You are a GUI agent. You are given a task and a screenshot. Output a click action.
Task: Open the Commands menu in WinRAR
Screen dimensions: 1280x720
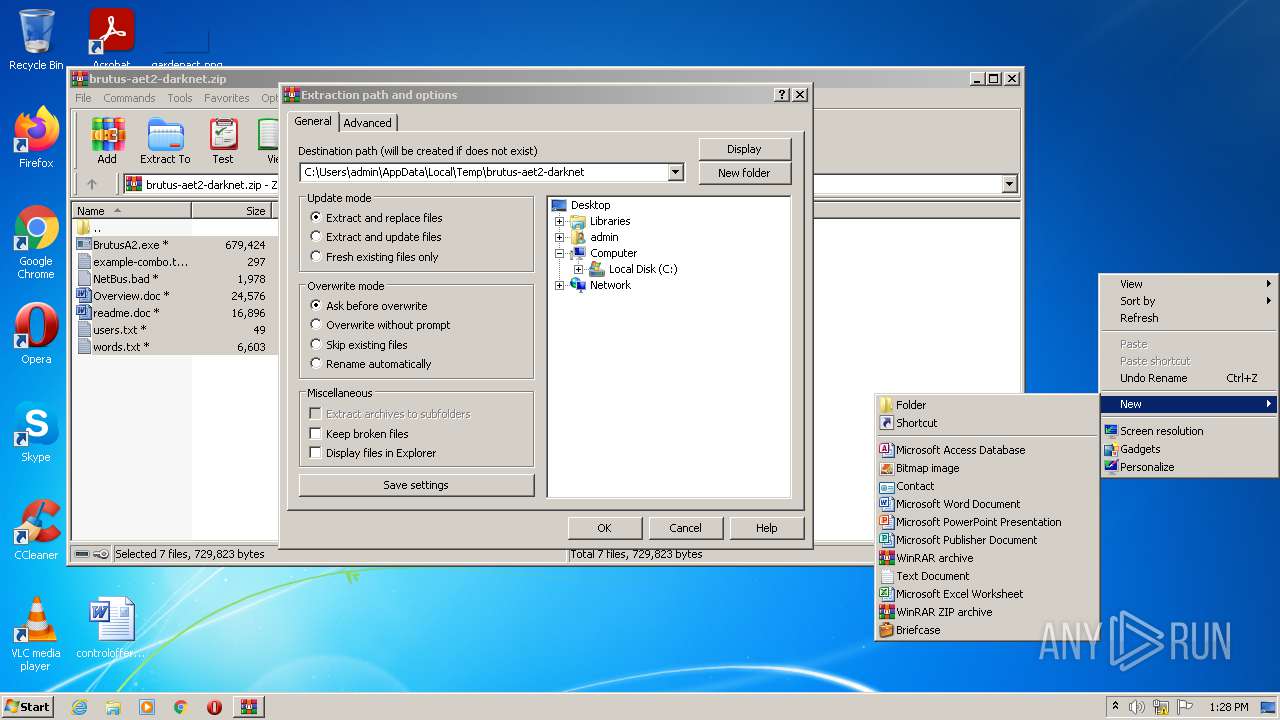click(x=129, y=98)
